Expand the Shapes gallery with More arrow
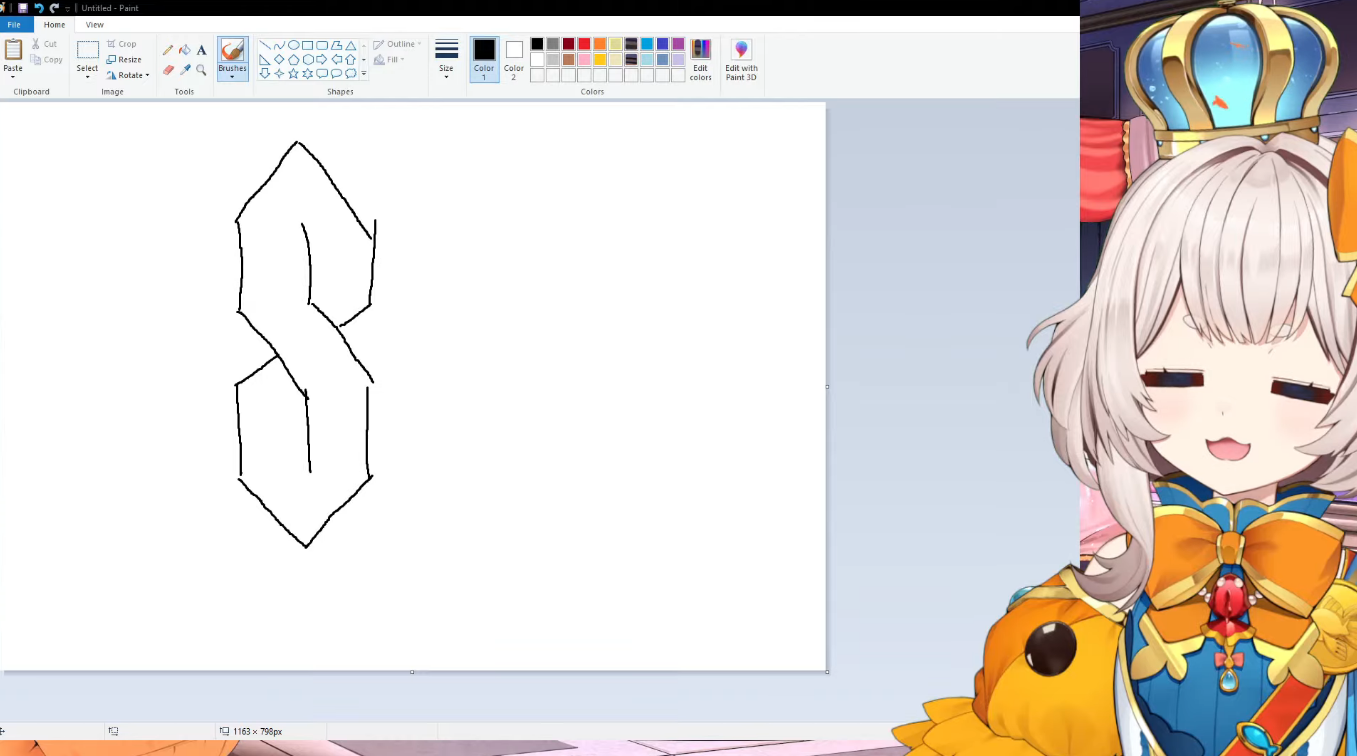 click(364, 74)
